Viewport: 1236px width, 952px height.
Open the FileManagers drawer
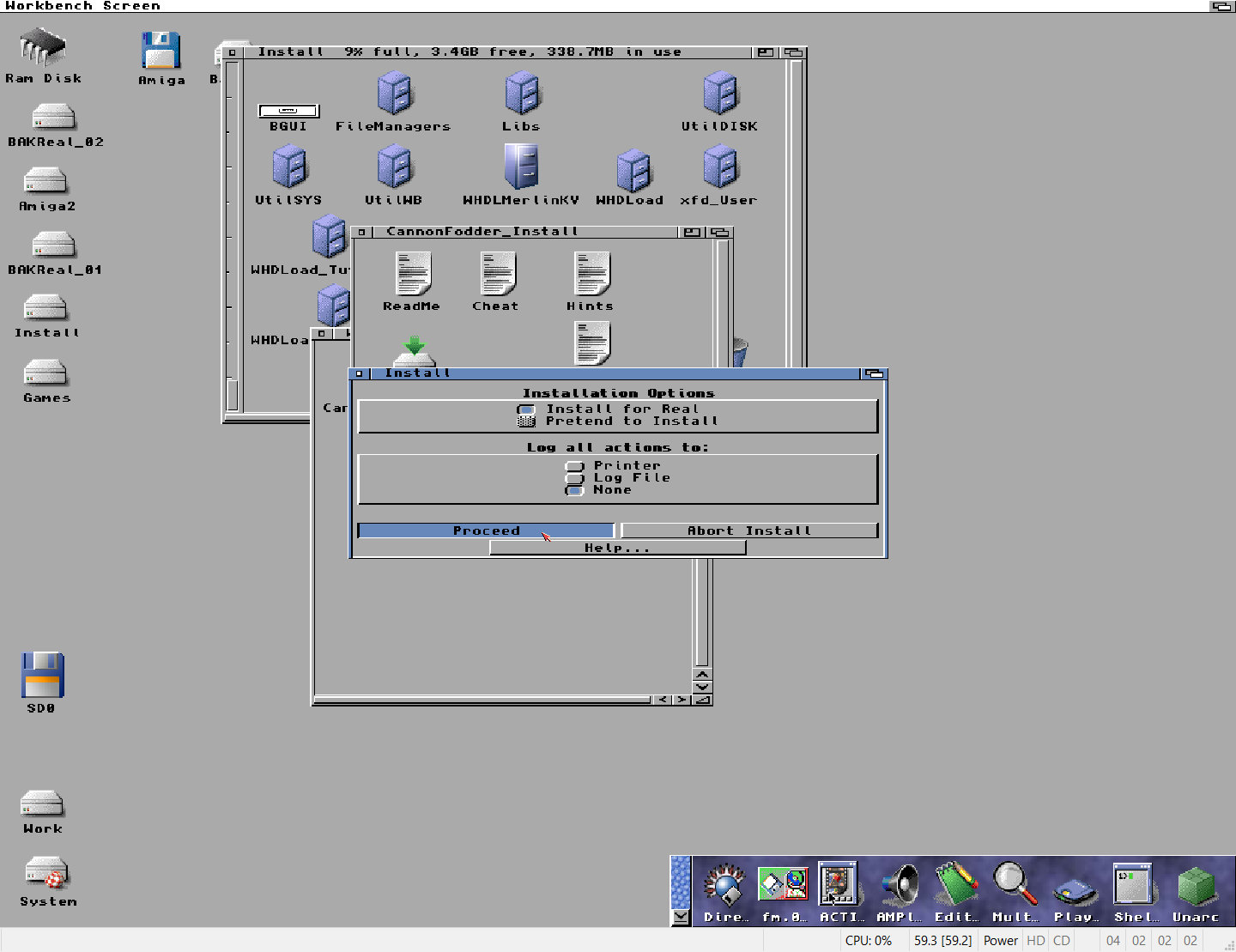click(x=395, y=93)
